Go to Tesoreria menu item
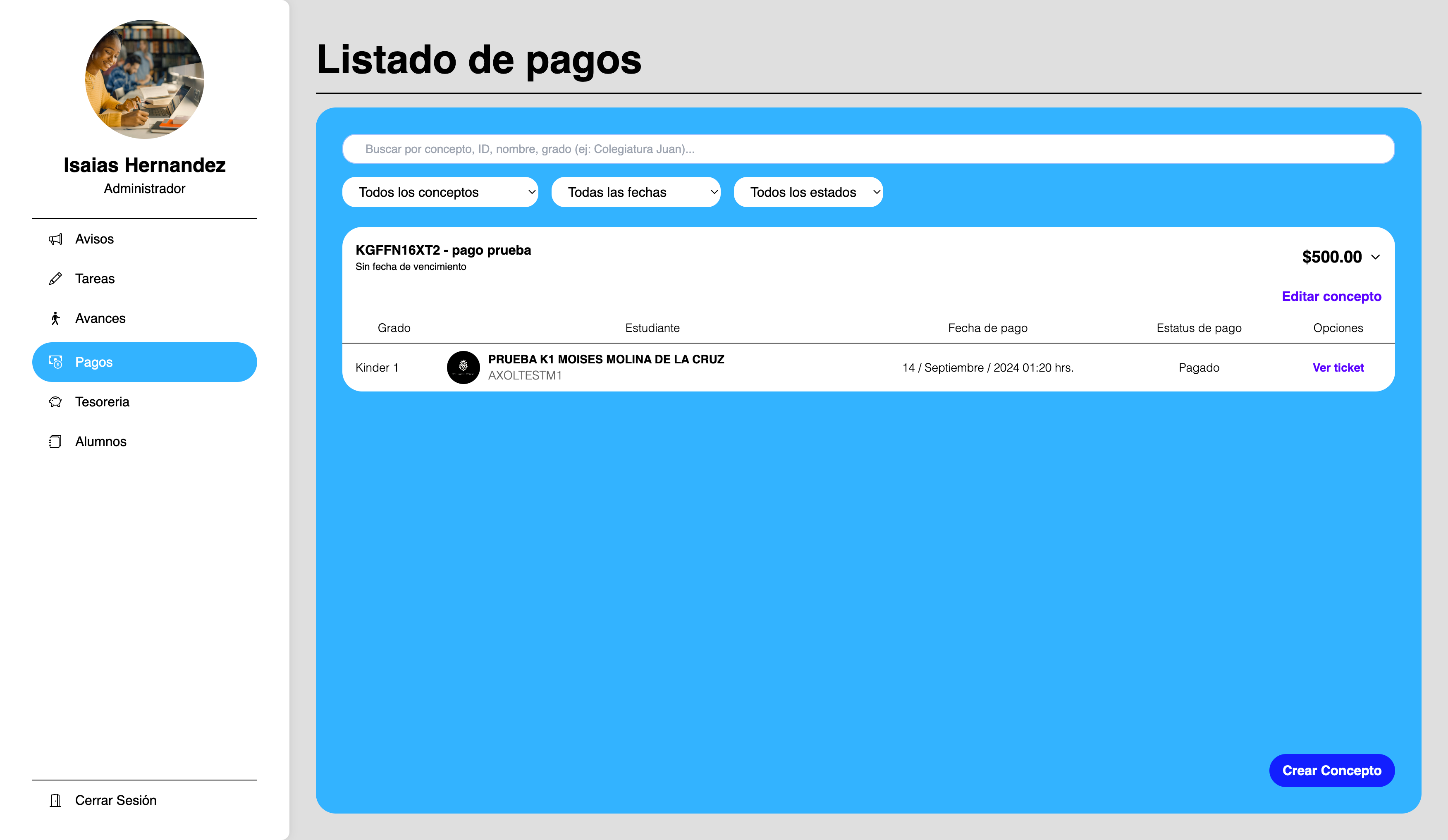 (102, 402)
